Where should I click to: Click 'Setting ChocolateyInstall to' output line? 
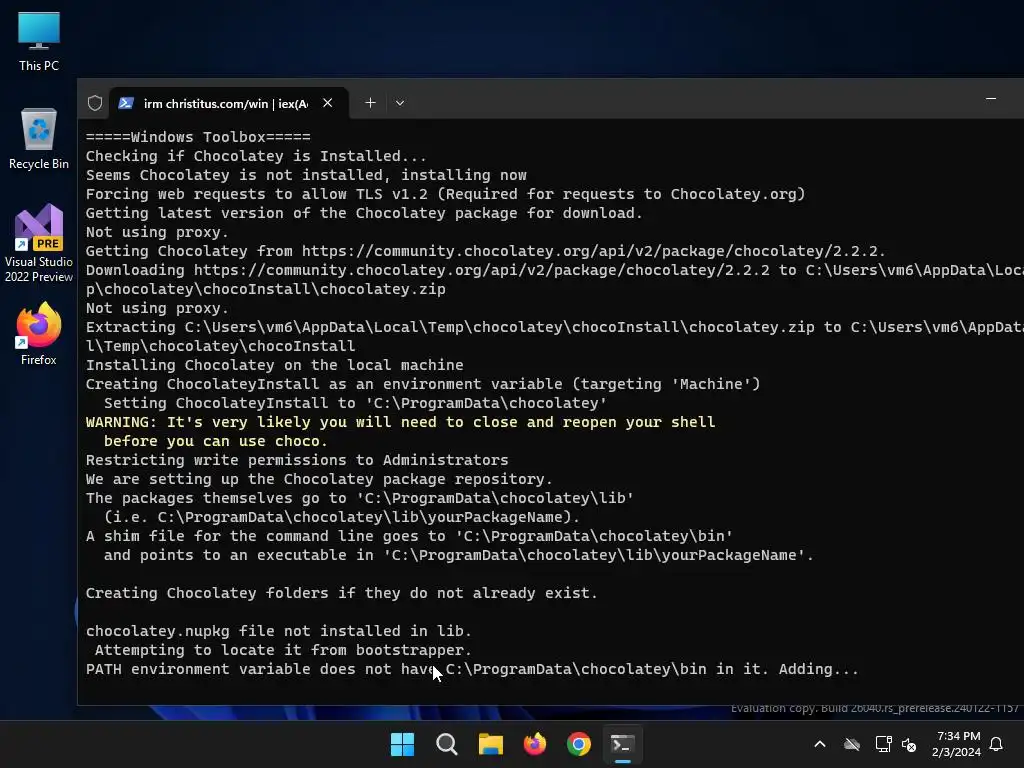[x=355, y=403]
